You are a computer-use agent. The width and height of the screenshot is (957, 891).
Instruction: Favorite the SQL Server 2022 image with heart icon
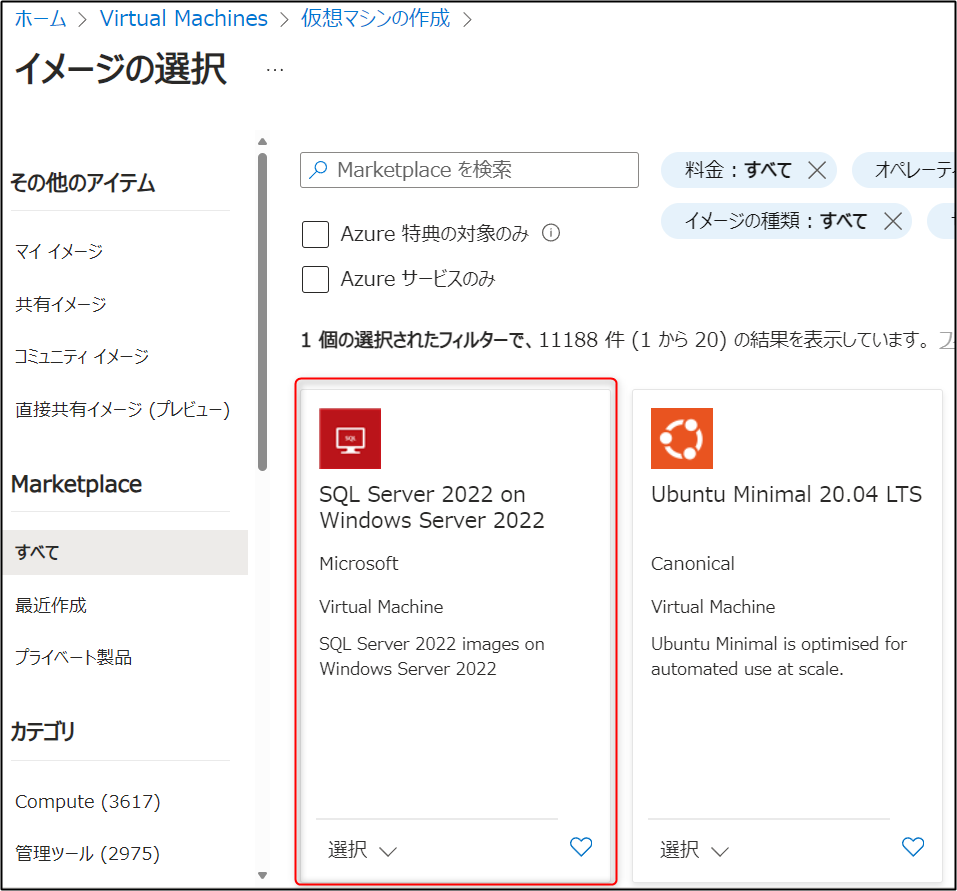coord(581,846)
